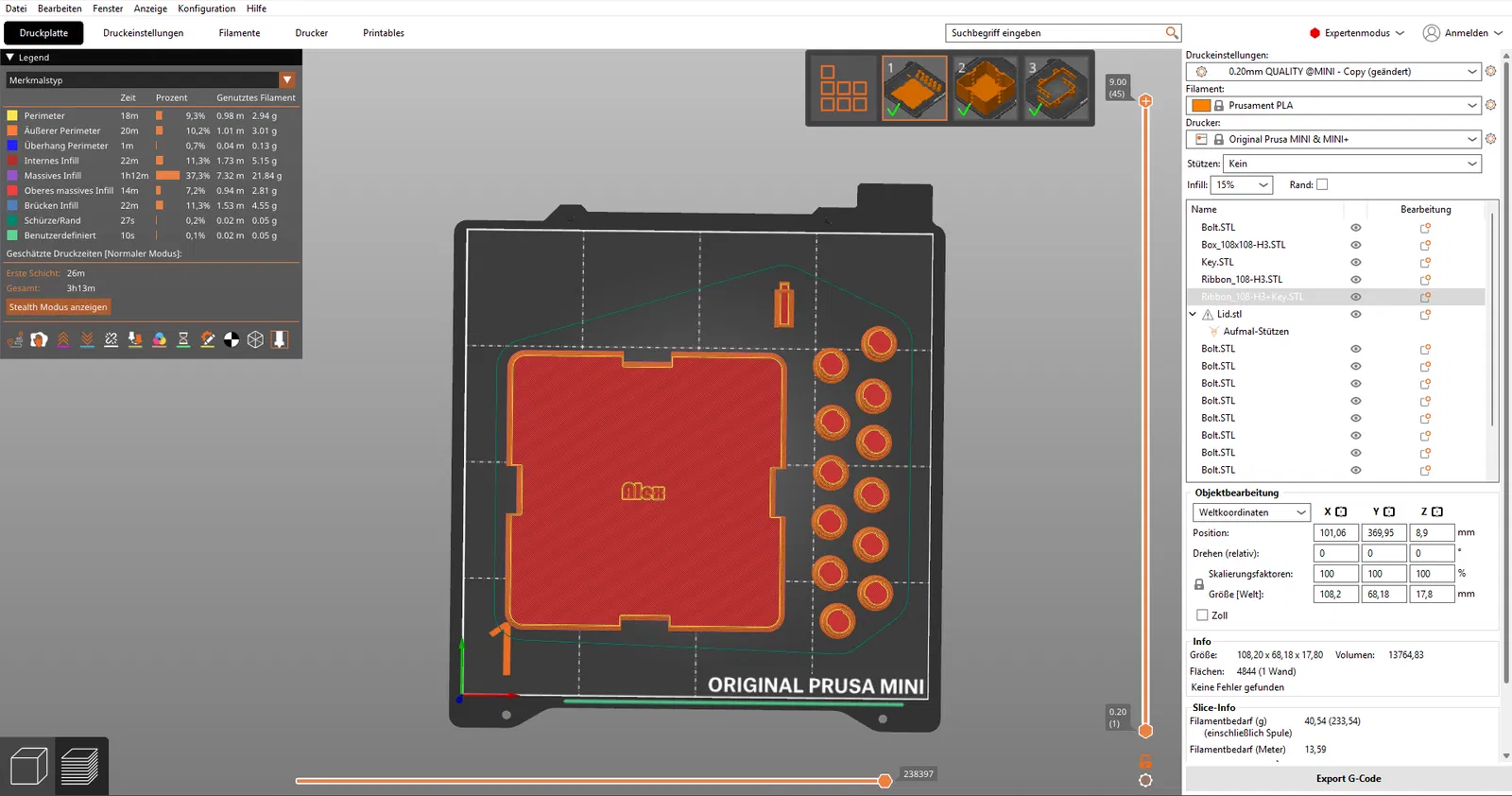The width and height of the screenshot is (1512, 796).
Task: Click edit icon for Lid.stl row
Action: [x=1425, y=314]
